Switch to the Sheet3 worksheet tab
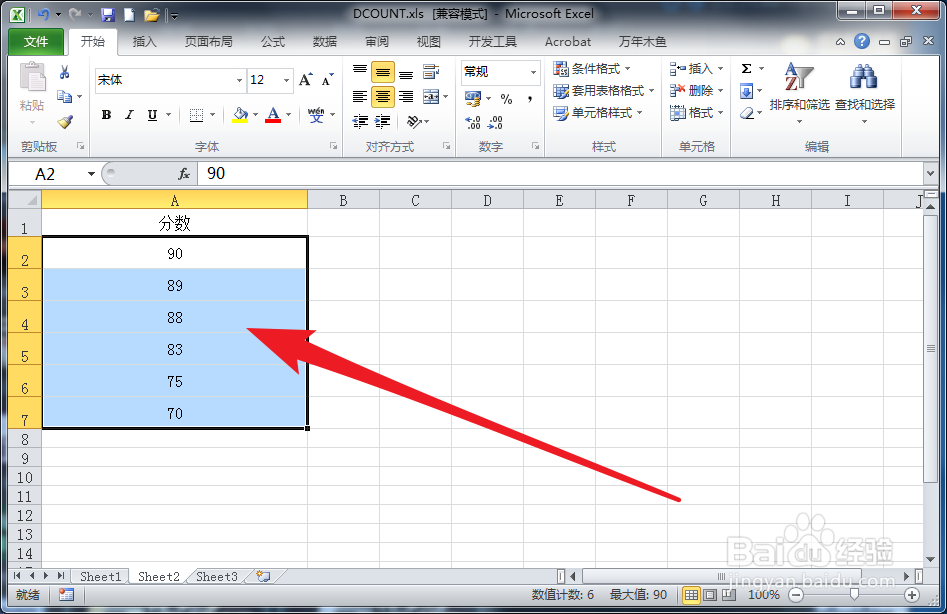The width and height of the screenshot is (947, 614). point(216,577)
